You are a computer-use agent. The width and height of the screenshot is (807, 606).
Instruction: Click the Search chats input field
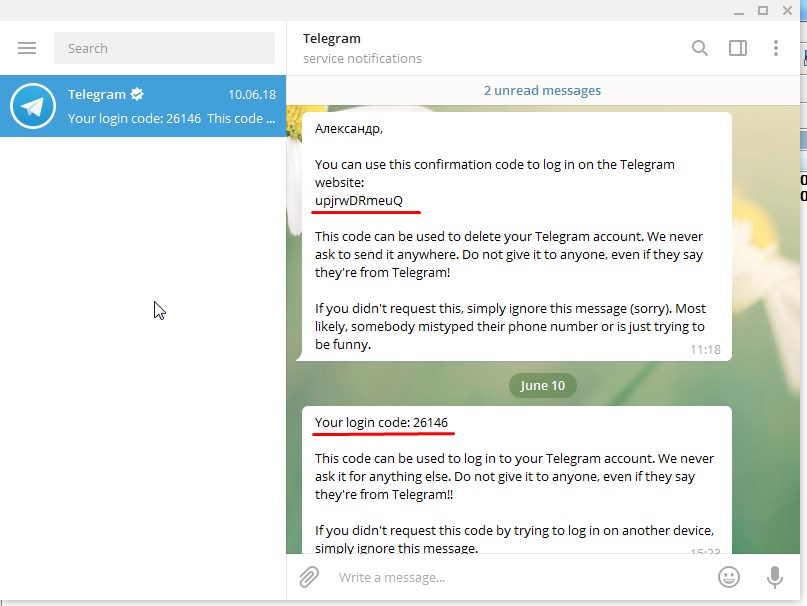(164, 48)
